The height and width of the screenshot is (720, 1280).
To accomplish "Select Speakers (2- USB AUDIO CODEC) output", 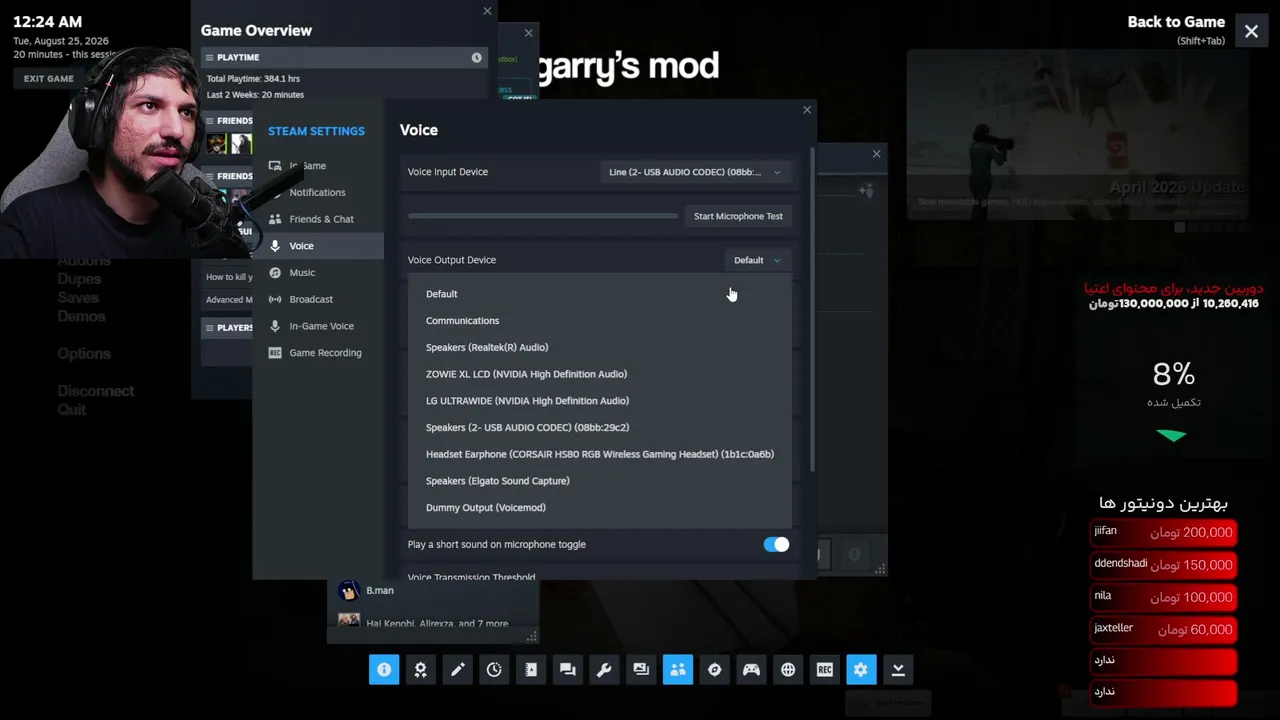I will (x=600, y=427).
